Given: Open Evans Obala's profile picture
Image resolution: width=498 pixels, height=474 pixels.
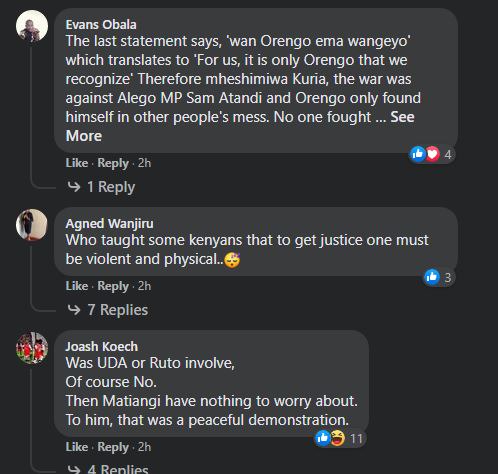Looking at the screenshot, I should point(32,26).
